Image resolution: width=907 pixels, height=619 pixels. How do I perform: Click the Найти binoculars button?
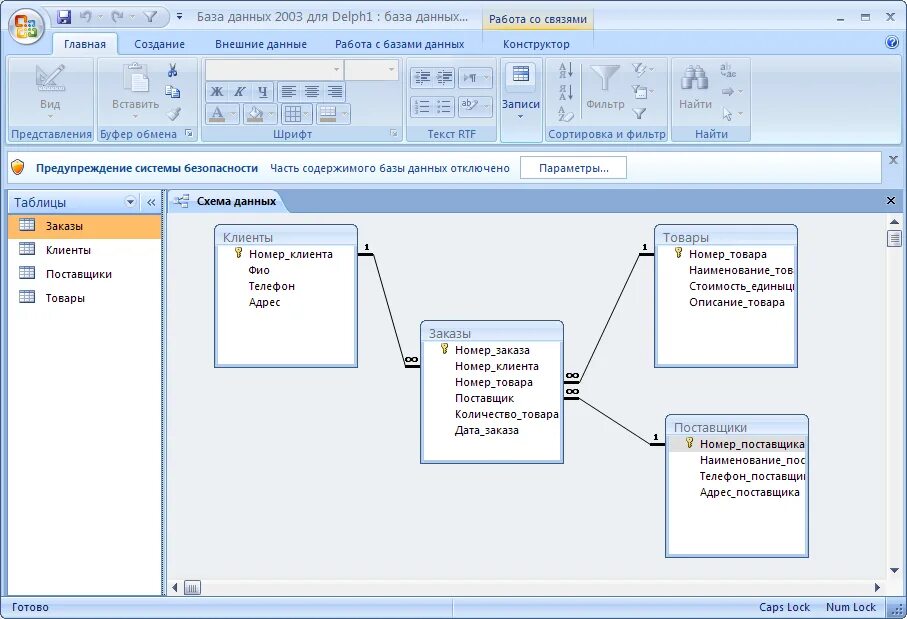[695, 87]
